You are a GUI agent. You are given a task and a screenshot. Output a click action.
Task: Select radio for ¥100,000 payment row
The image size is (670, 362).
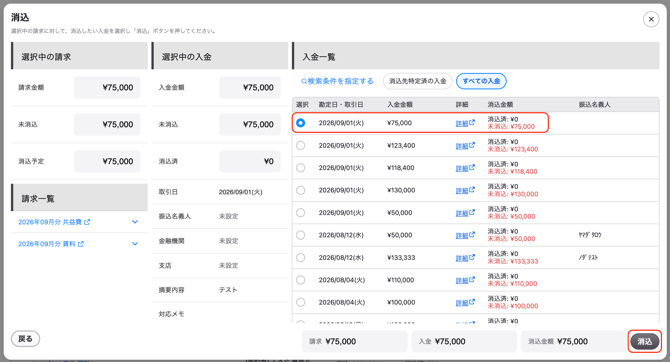[x=301, y=302]
